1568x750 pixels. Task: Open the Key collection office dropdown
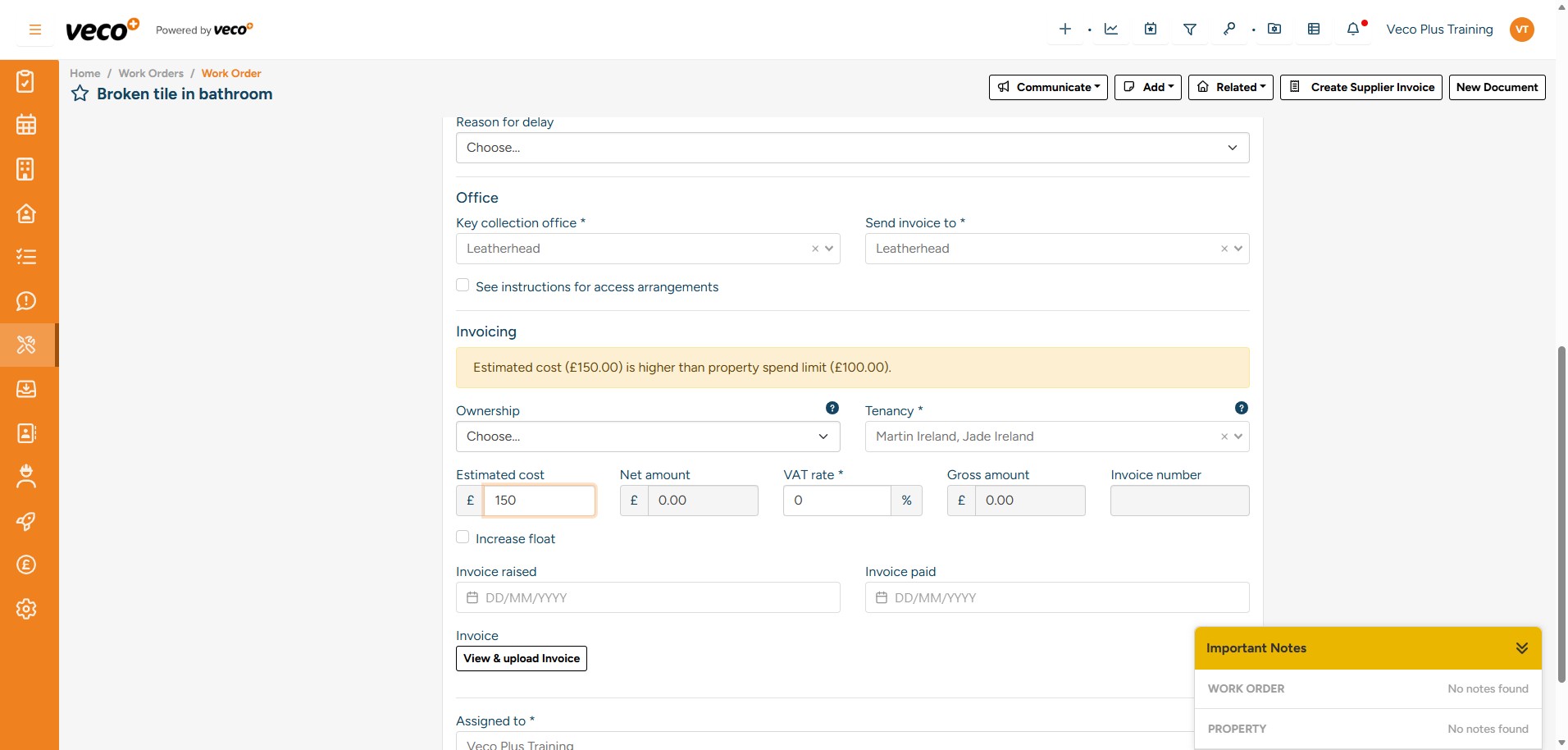coord(648,249)
